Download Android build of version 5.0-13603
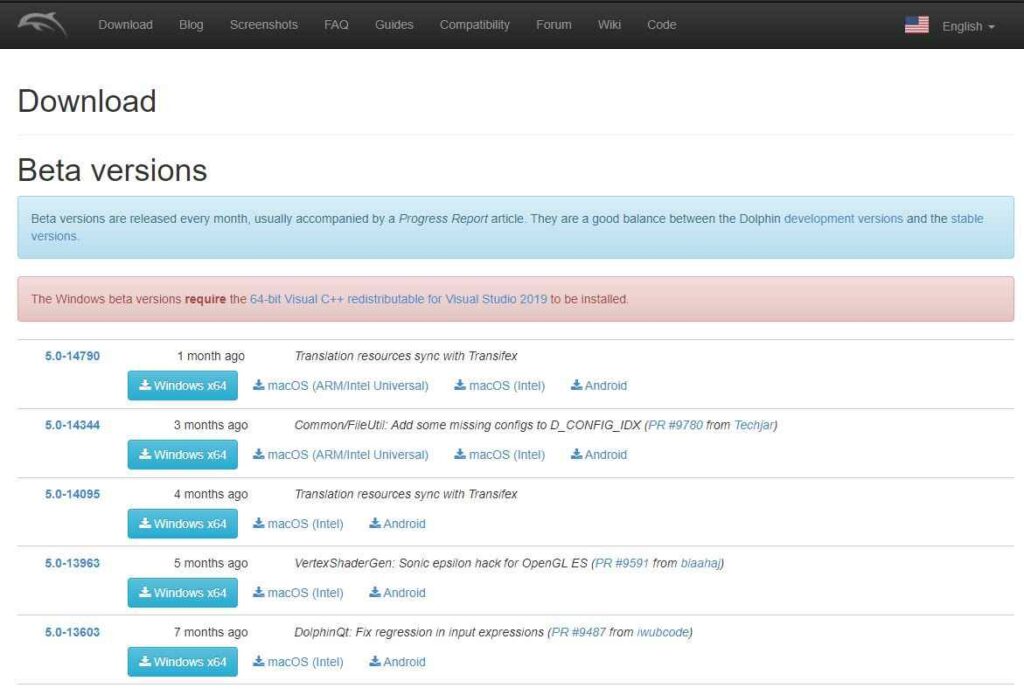The width and height of the screenshot is (1024, 695). tap(397, 661)
